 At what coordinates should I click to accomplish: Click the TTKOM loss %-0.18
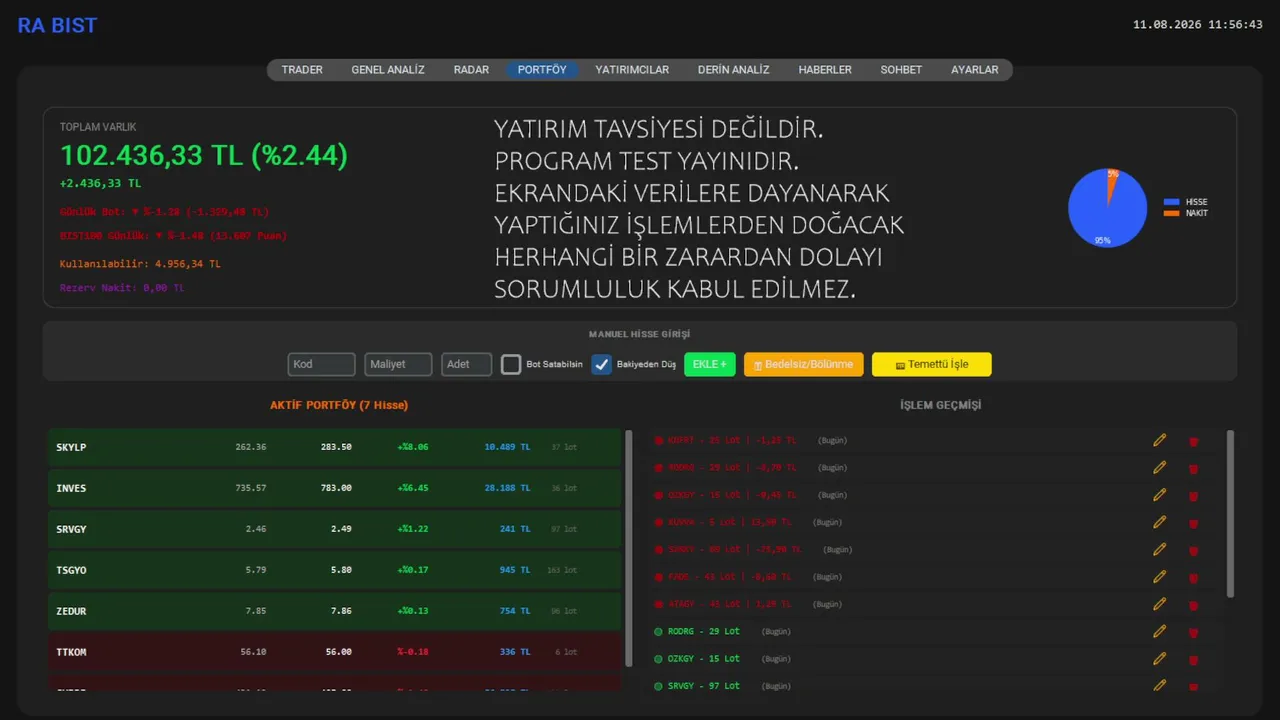click(412, 652)
